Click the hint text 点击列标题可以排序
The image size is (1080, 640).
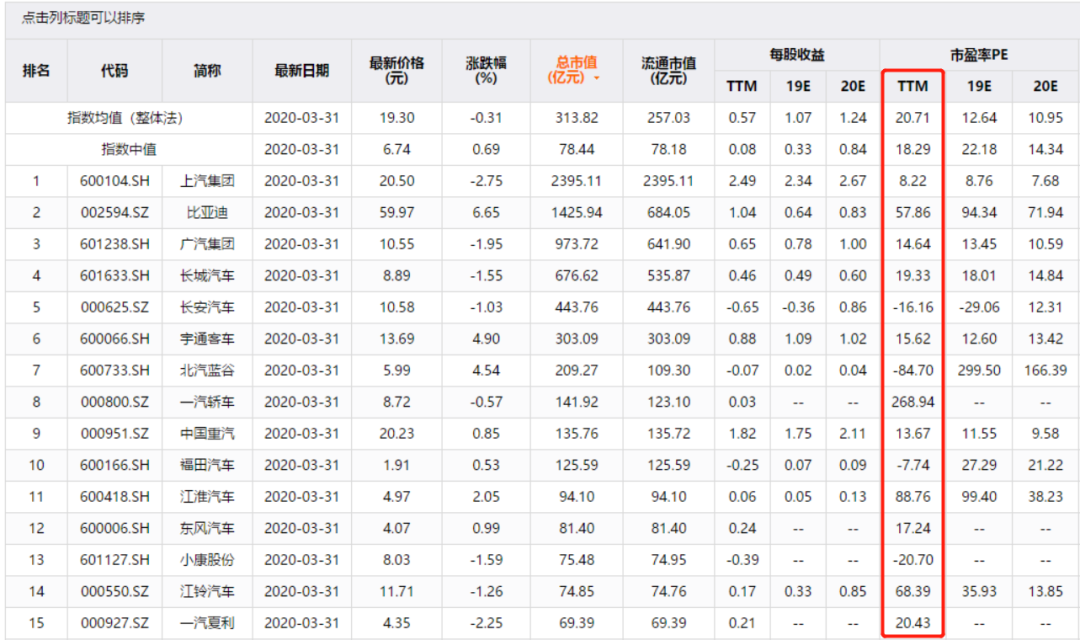(83, 18)
